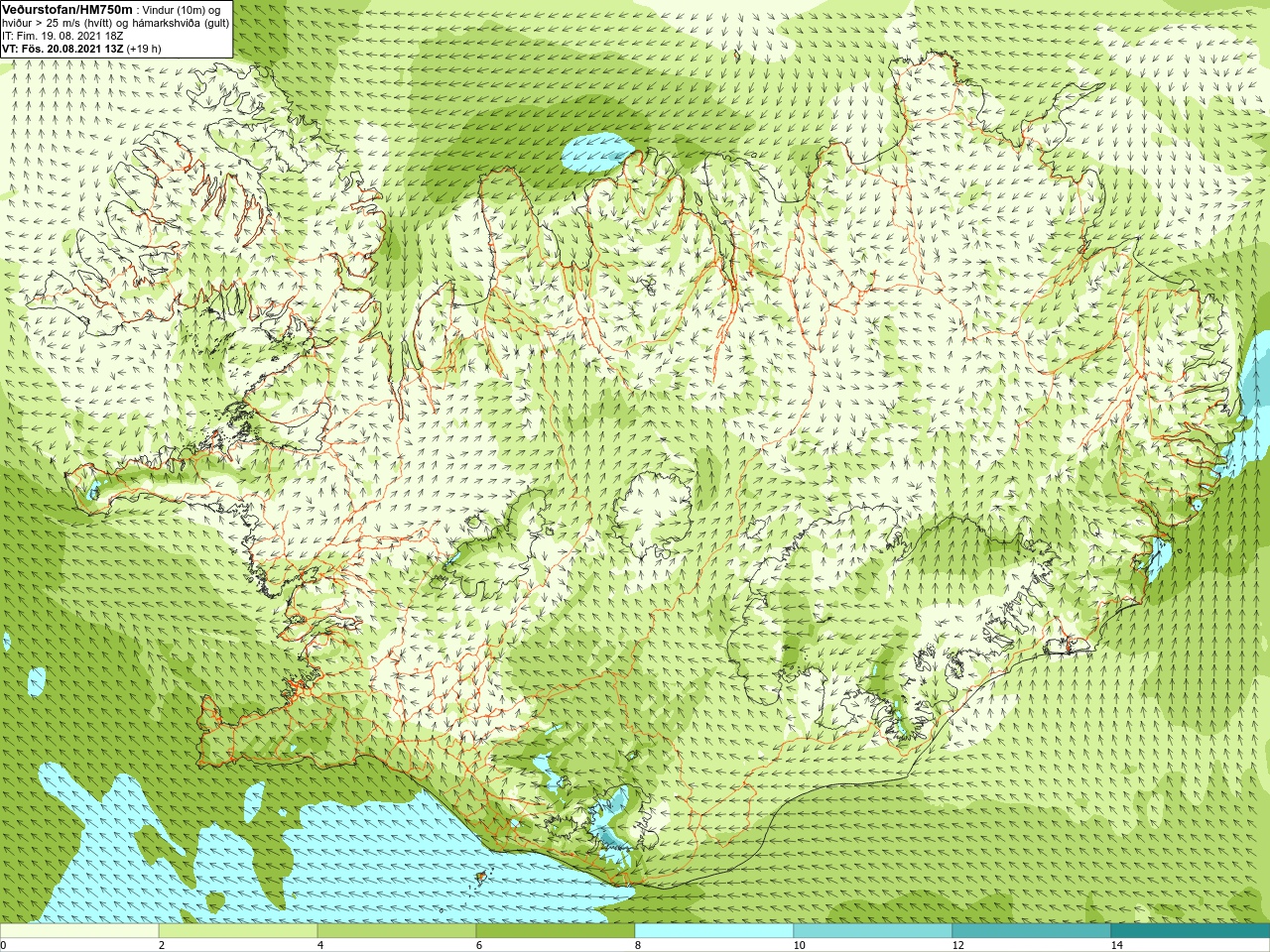1270x952 pixels.
Task: Click the '10' tick label on the scale
Action: pyautogui.click(x=799, y=945)
